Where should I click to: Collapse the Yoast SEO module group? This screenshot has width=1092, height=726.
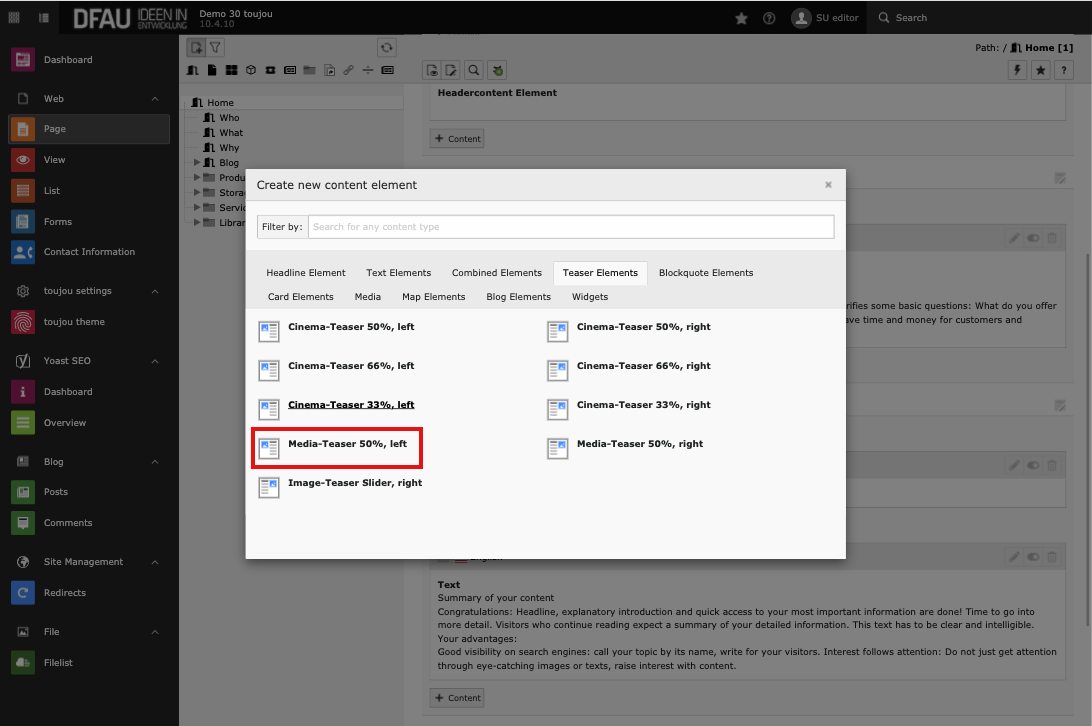click(x=155, y=361)
